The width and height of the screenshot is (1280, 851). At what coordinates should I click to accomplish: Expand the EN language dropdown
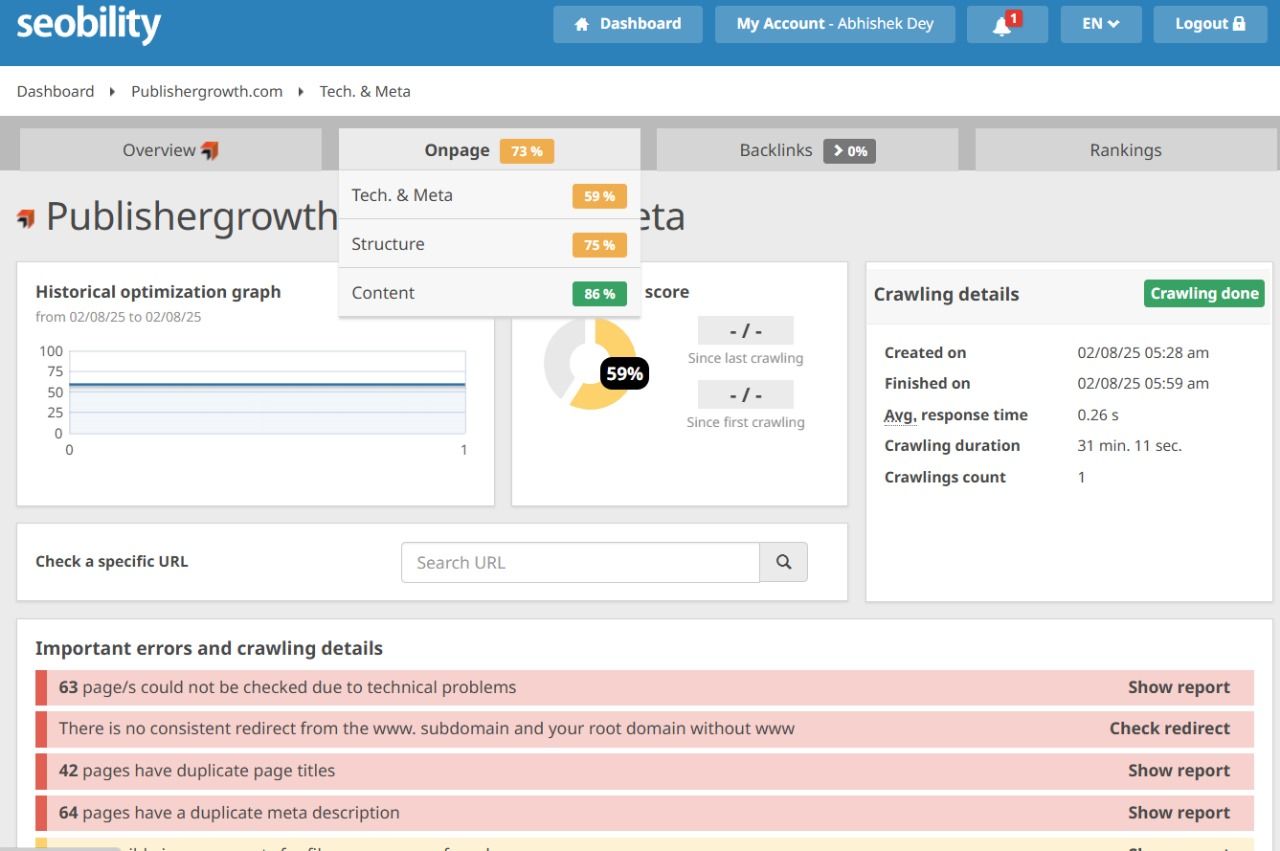1101,24
